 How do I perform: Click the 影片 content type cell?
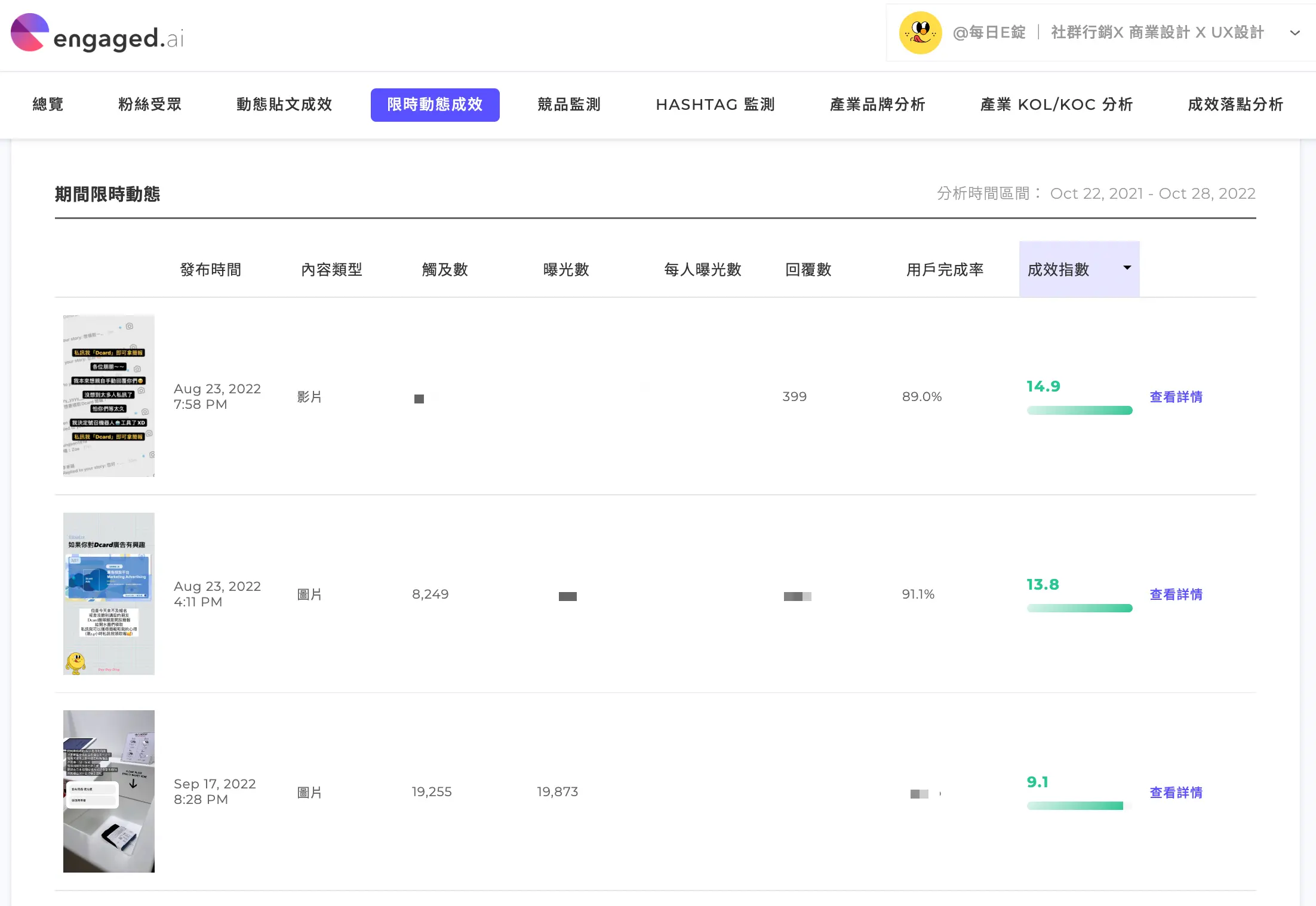click(x=309, y=397)
